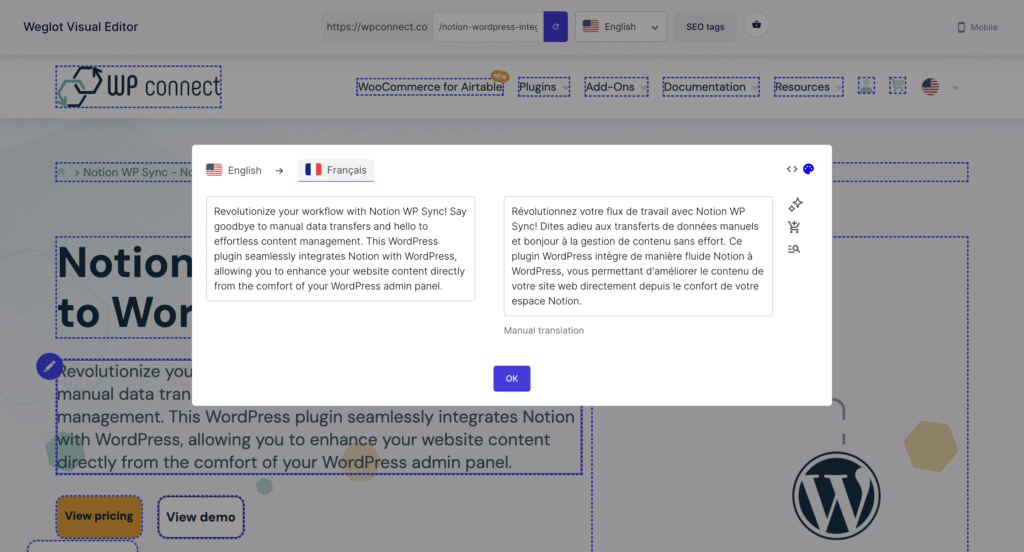Open the user account icon in navbar

point(866,86)
